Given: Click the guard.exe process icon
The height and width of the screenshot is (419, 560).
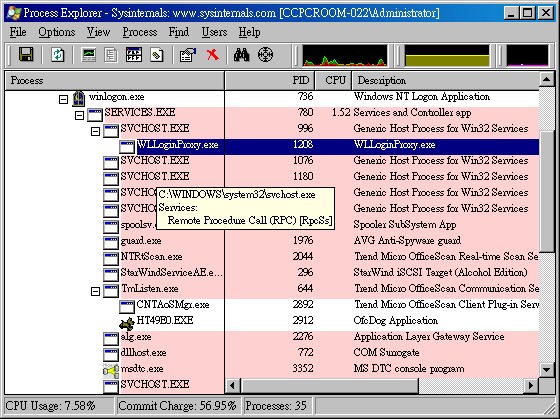Looking at the screenshot, I should (111, 243).
